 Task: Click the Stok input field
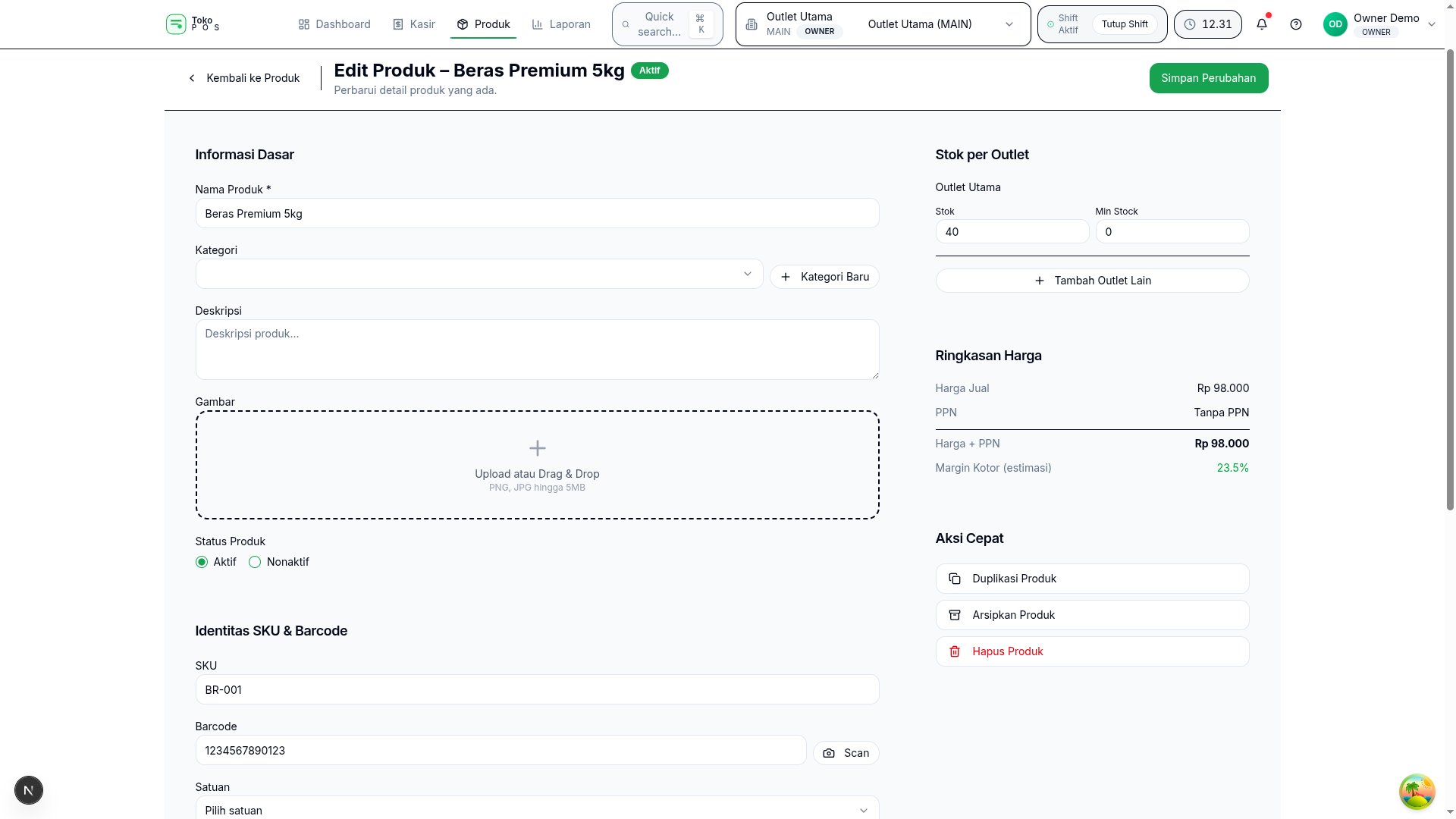(x=1012, y=232)
